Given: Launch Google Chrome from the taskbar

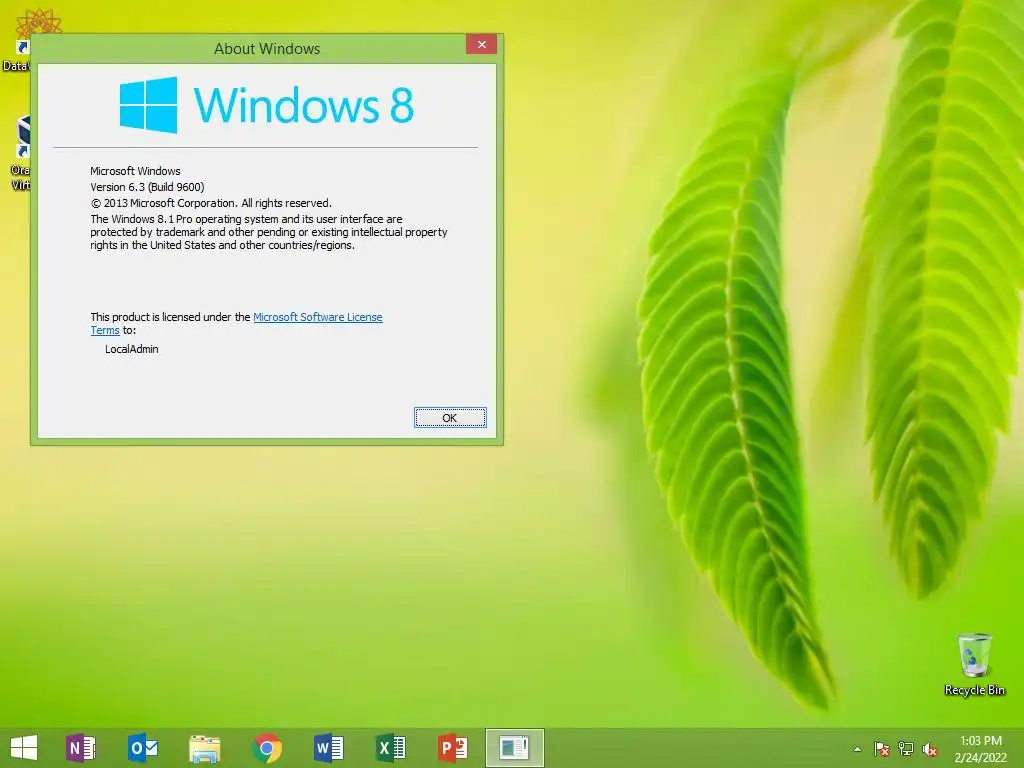Looking at the screenshot, I should (266, 748).
